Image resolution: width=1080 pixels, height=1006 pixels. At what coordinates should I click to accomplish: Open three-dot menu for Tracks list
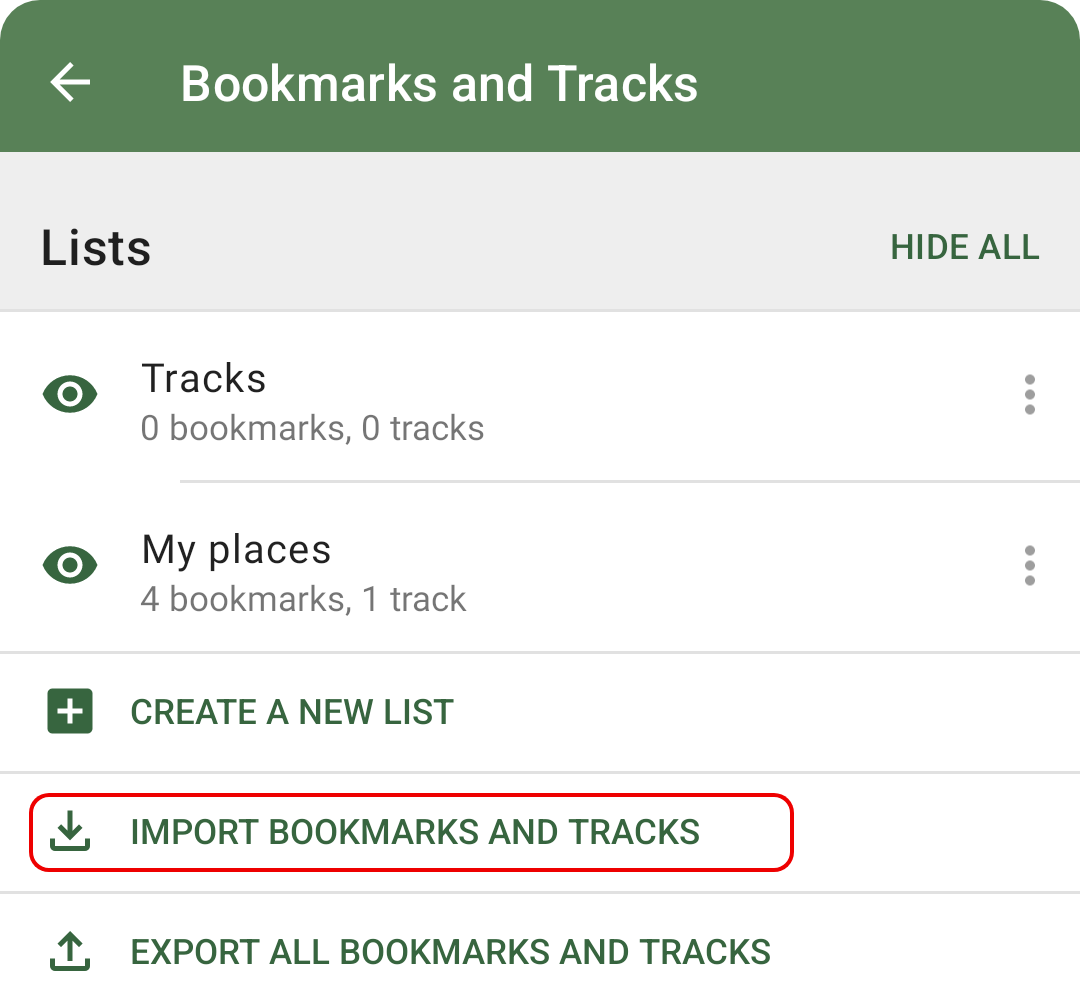[1029, 395]
